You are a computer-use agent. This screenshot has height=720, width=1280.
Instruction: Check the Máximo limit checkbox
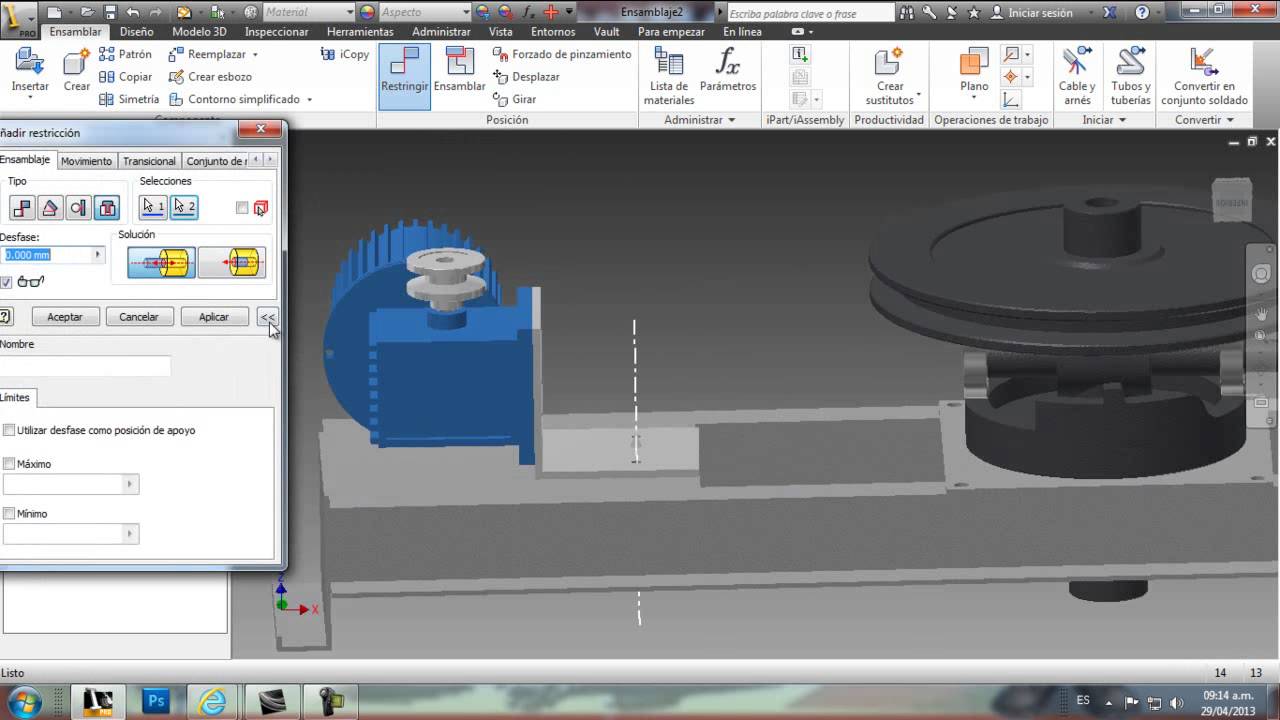tap(9, 464)
